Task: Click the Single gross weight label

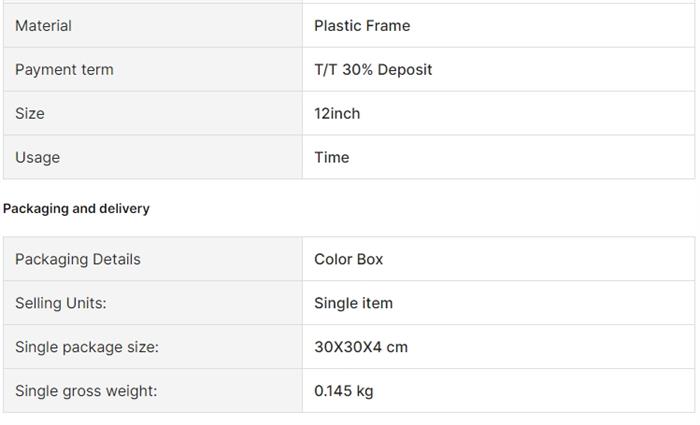Action: click(86, 391)
